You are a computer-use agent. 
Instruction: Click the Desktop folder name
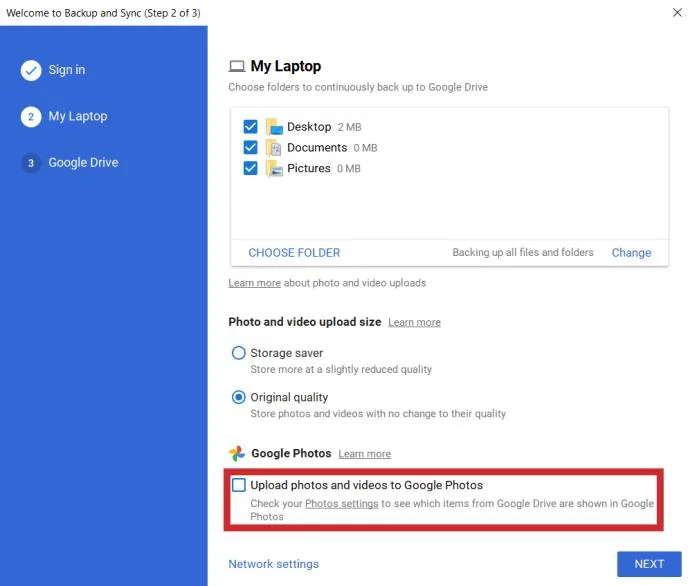click(309, 127)
